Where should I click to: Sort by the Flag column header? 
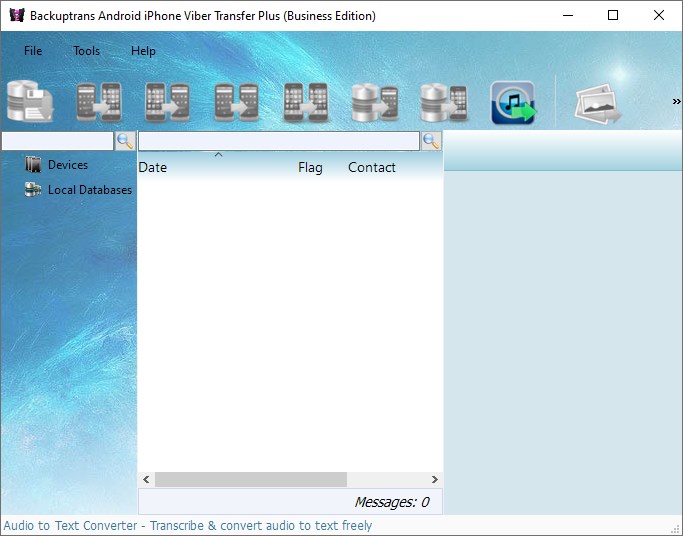tap(311, 168)
